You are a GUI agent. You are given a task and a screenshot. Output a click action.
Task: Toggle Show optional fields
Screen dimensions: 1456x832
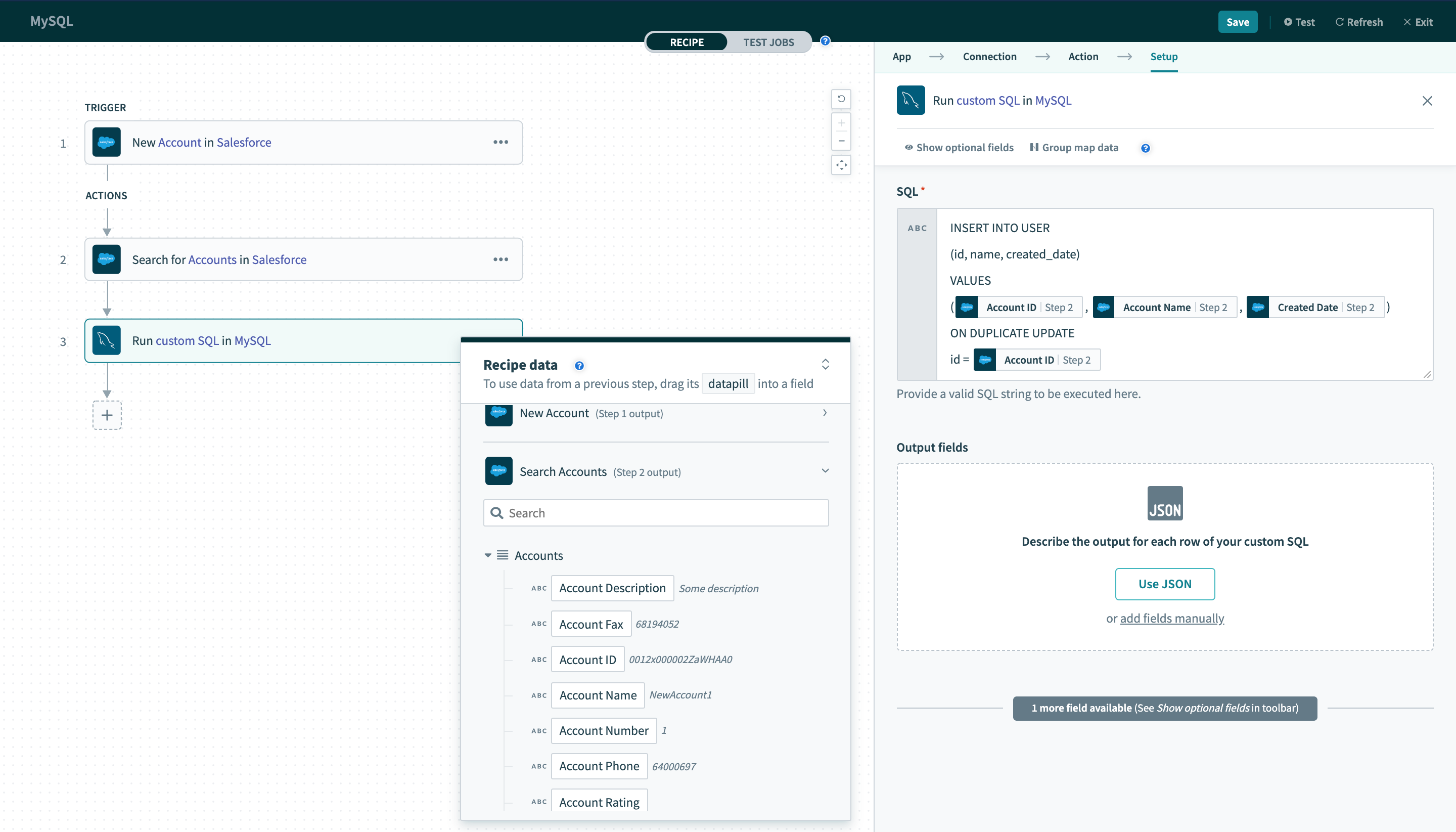tap(959, 147)
